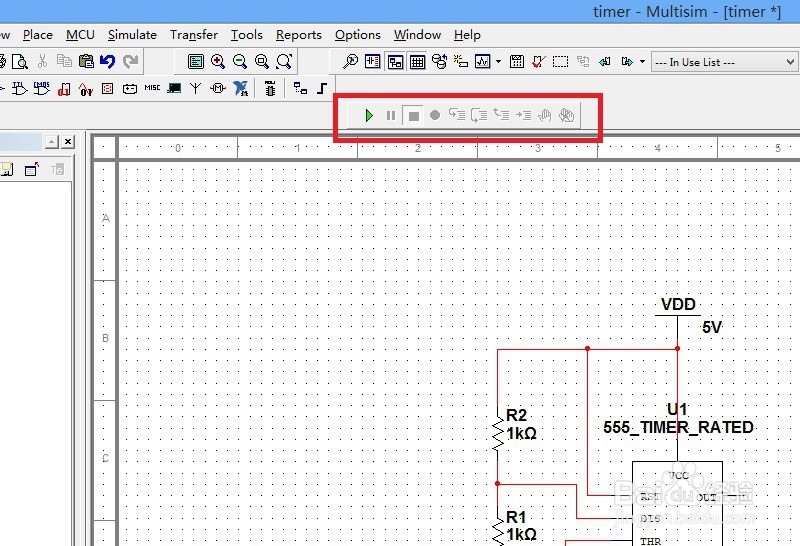Zoom in on the schematic
The image size is (800, 546).
point(218,62)
